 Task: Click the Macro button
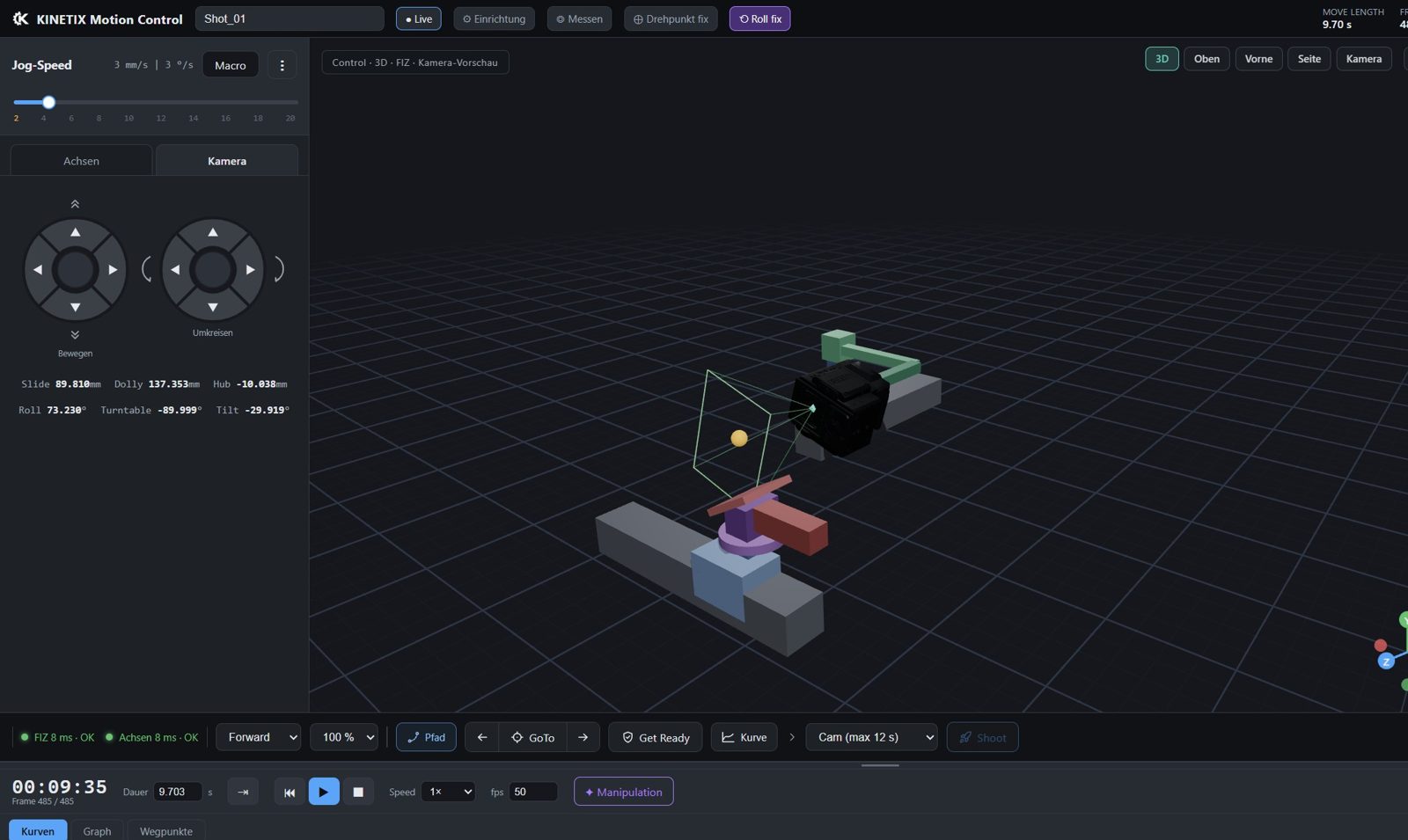(231, 65)
